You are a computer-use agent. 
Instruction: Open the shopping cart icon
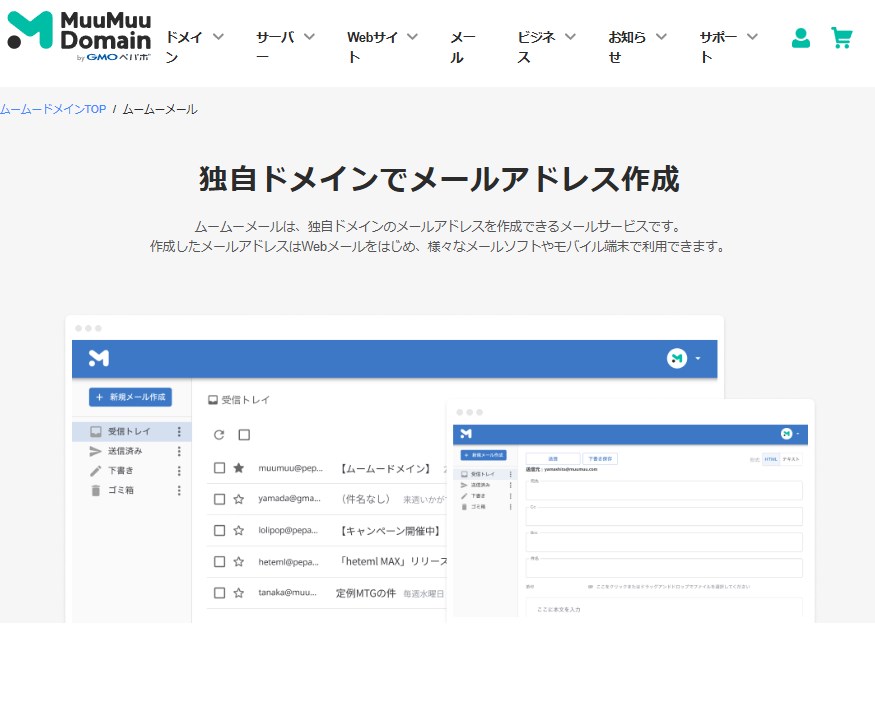[x=842, y=38]
